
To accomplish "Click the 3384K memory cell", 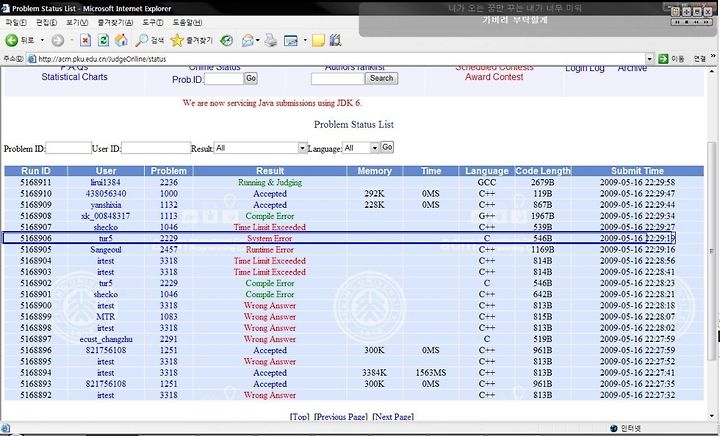I will click(374, 373).
